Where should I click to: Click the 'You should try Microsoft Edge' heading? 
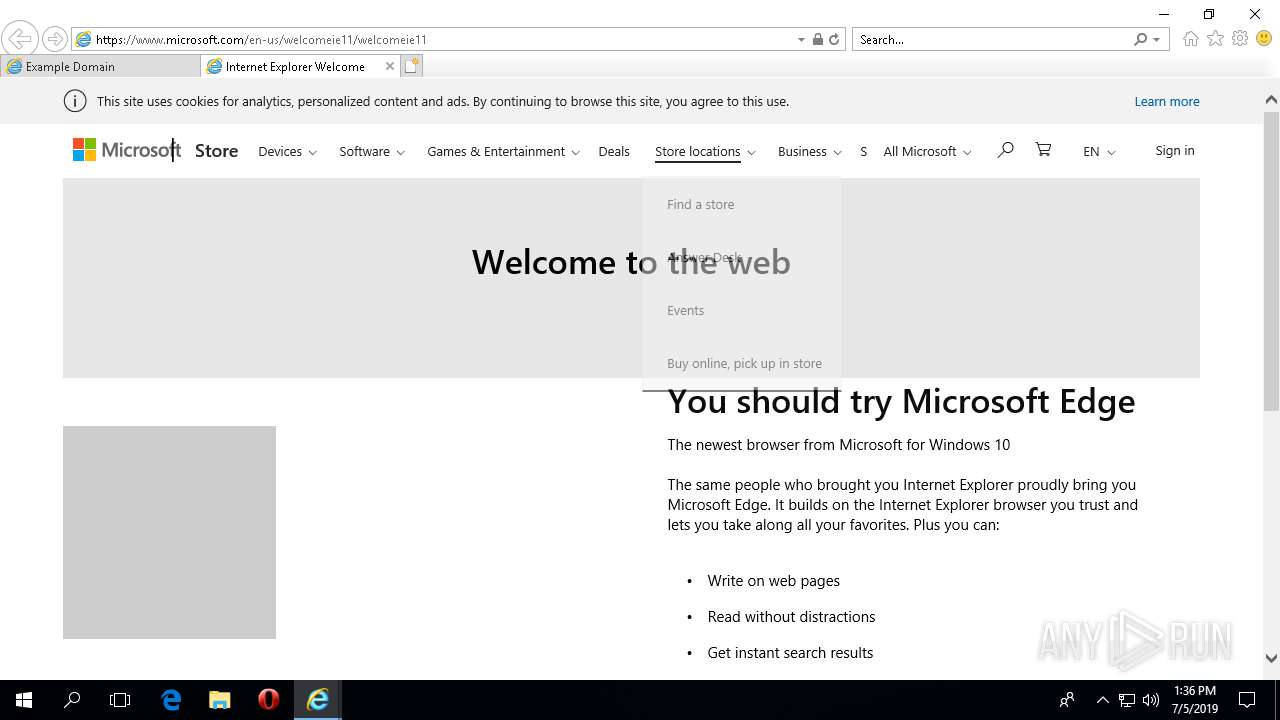(901, 401)
